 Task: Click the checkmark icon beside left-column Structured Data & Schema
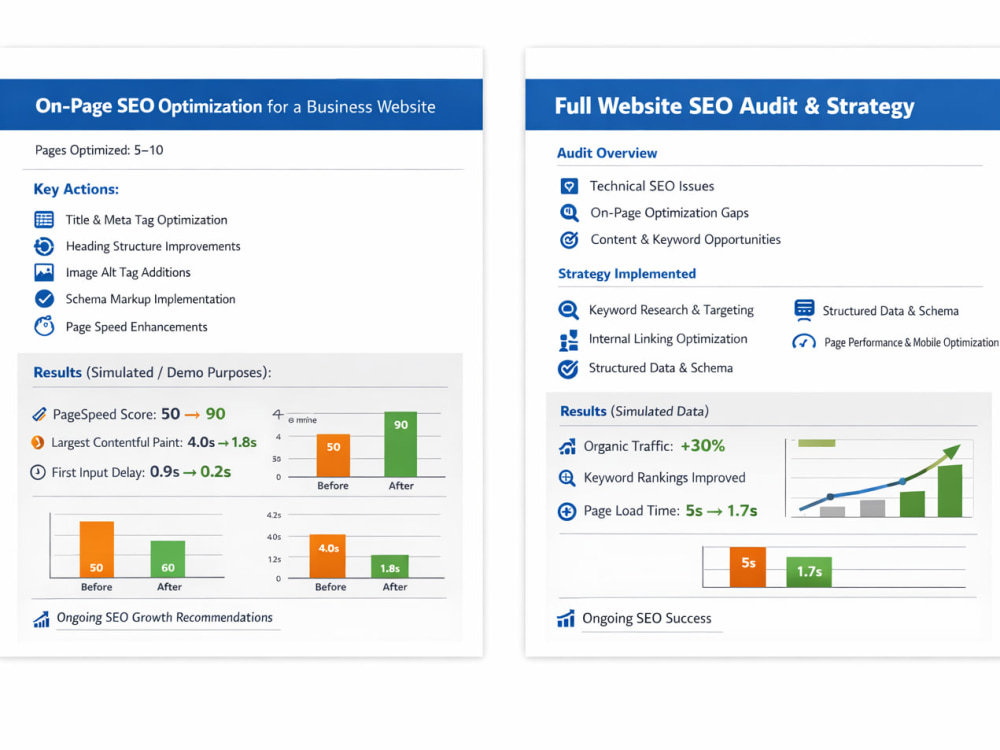[568, 369]
